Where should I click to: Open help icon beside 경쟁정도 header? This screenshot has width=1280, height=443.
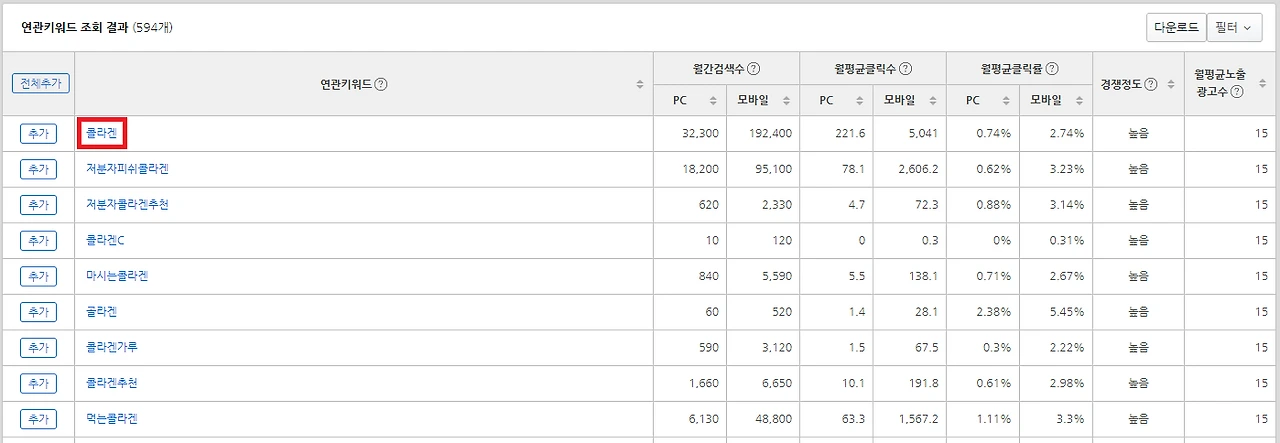point(1151,84)
